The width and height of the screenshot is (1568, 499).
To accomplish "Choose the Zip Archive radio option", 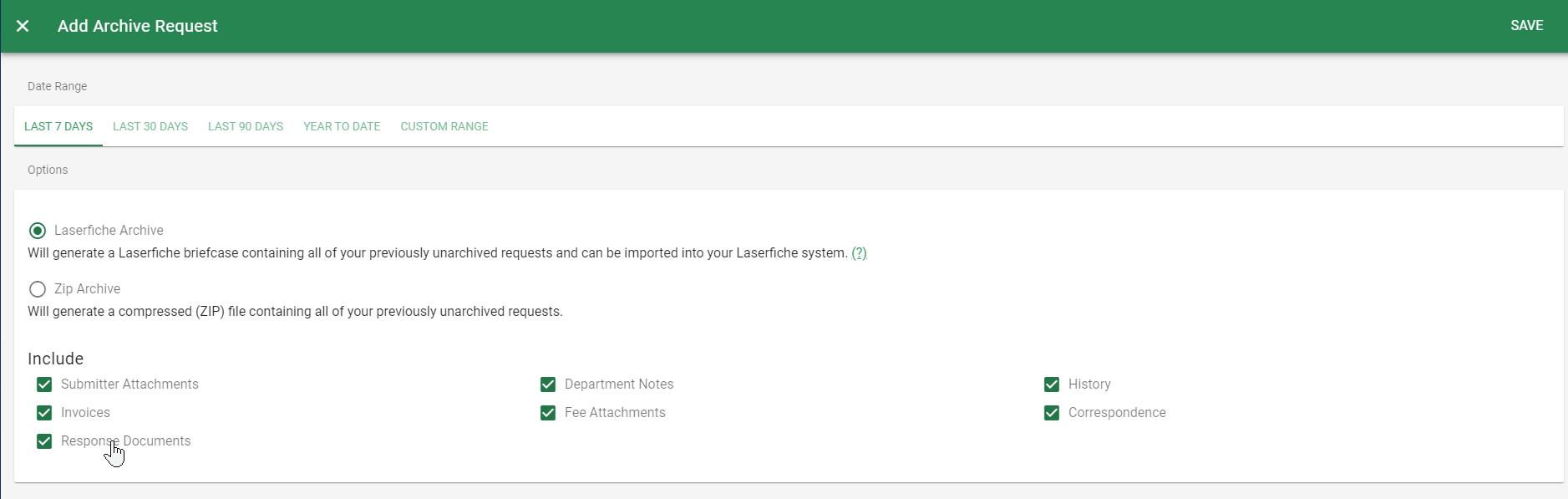I will tap(38, 289).
